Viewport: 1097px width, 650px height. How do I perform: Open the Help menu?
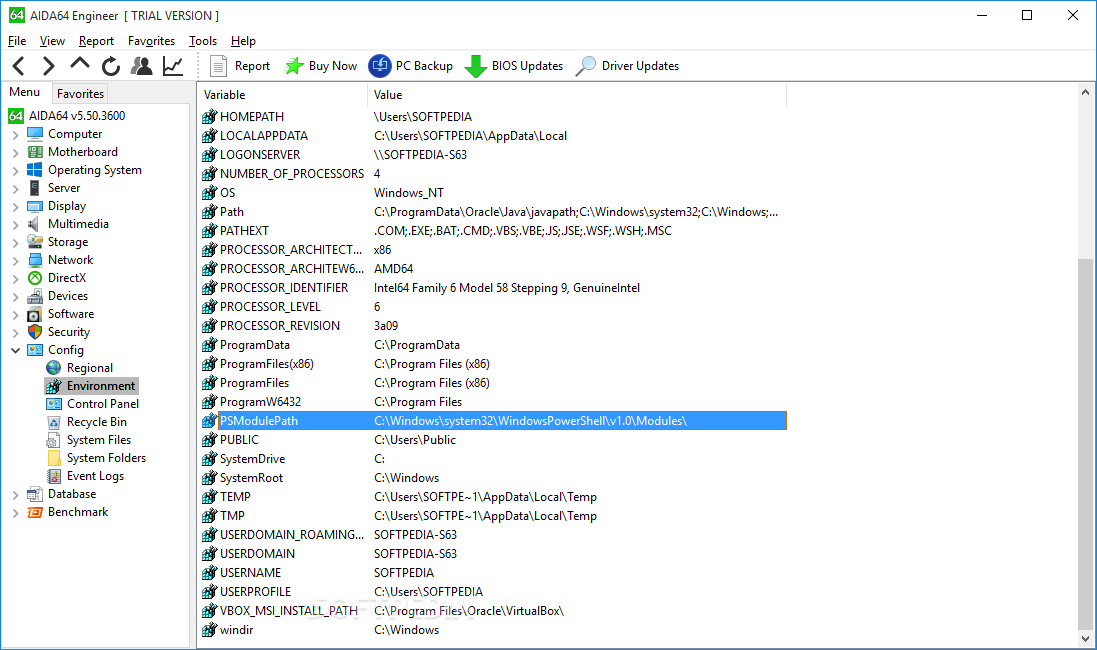point(243,41)
